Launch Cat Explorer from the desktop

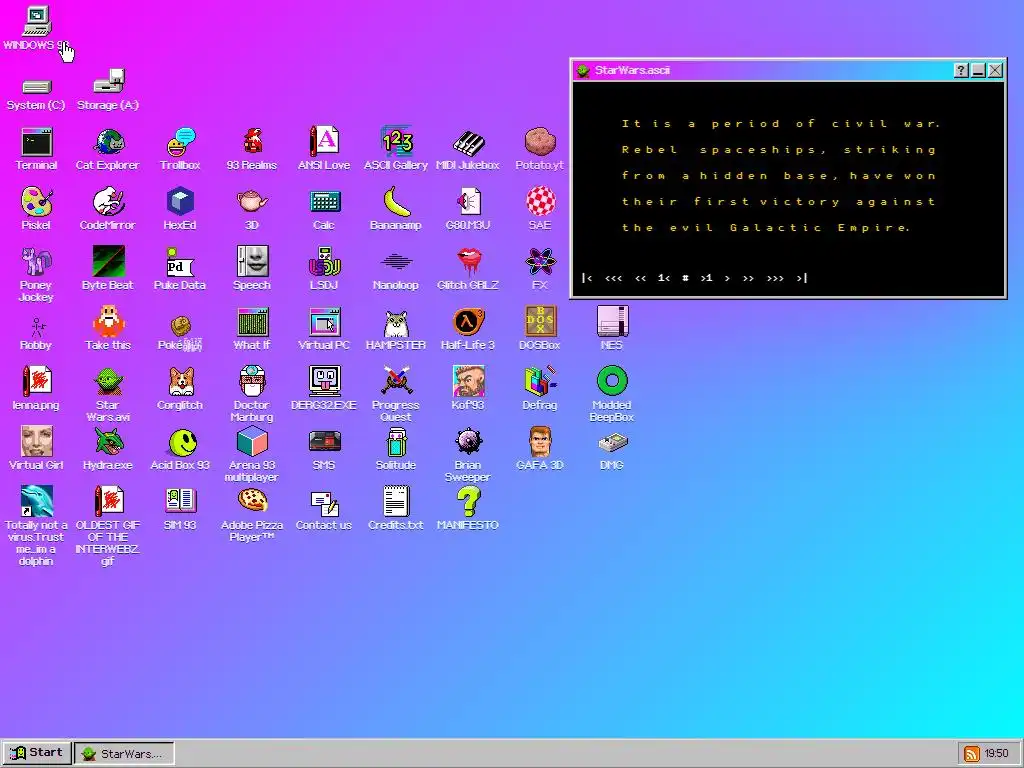[108, 149]
